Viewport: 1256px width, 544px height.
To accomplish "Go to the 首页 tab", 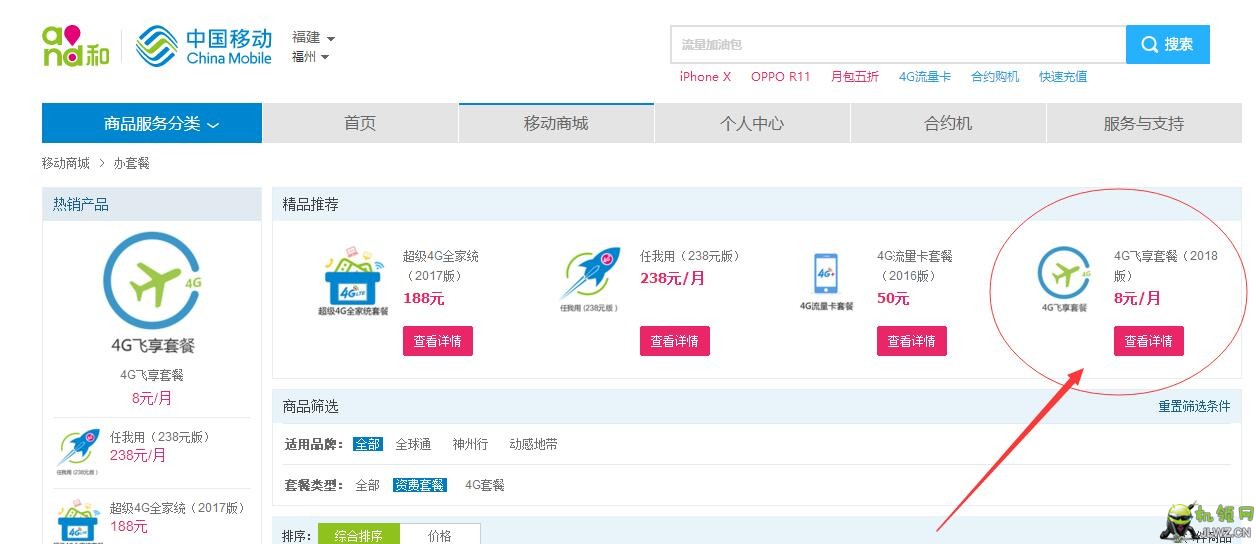I will (x=360, y=123).
